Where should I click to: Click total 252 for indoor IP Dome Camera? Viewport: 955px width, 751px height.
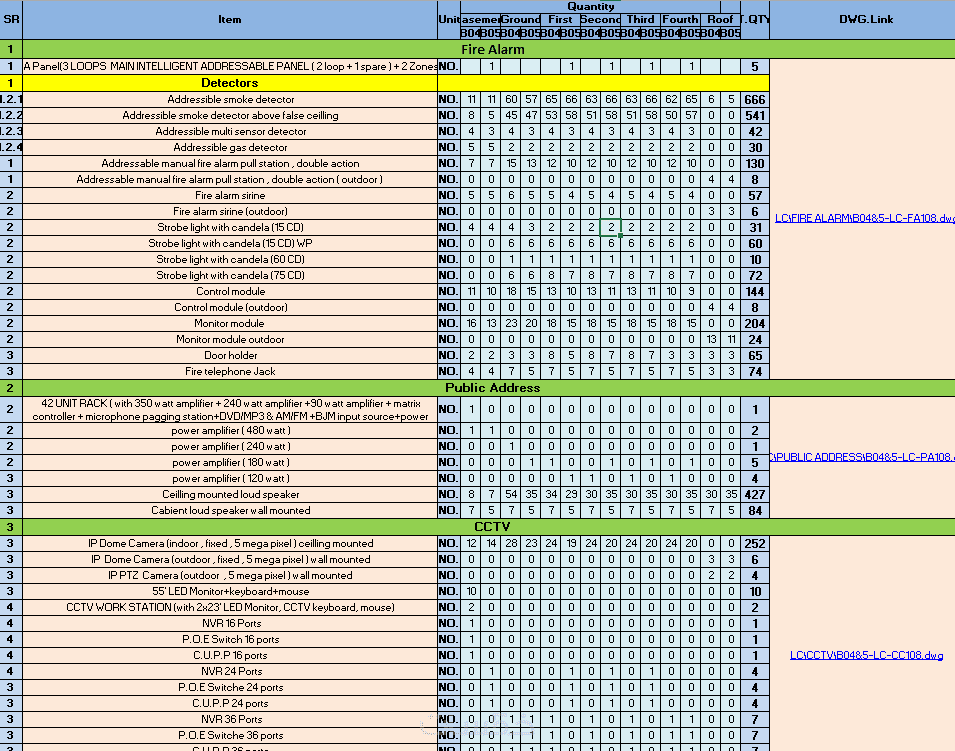(x=755, y=543)
